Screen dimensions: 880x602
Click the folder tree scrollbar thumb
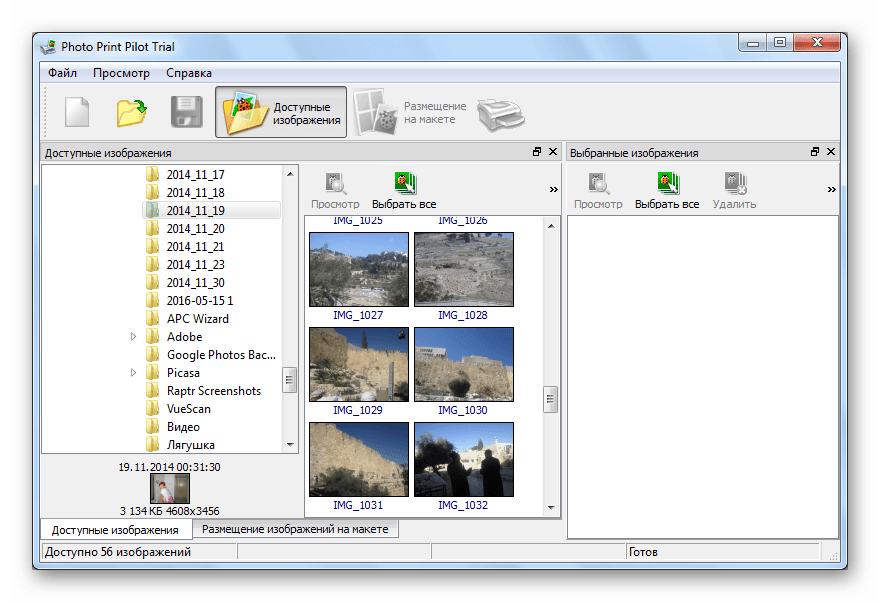coord(290,380)
